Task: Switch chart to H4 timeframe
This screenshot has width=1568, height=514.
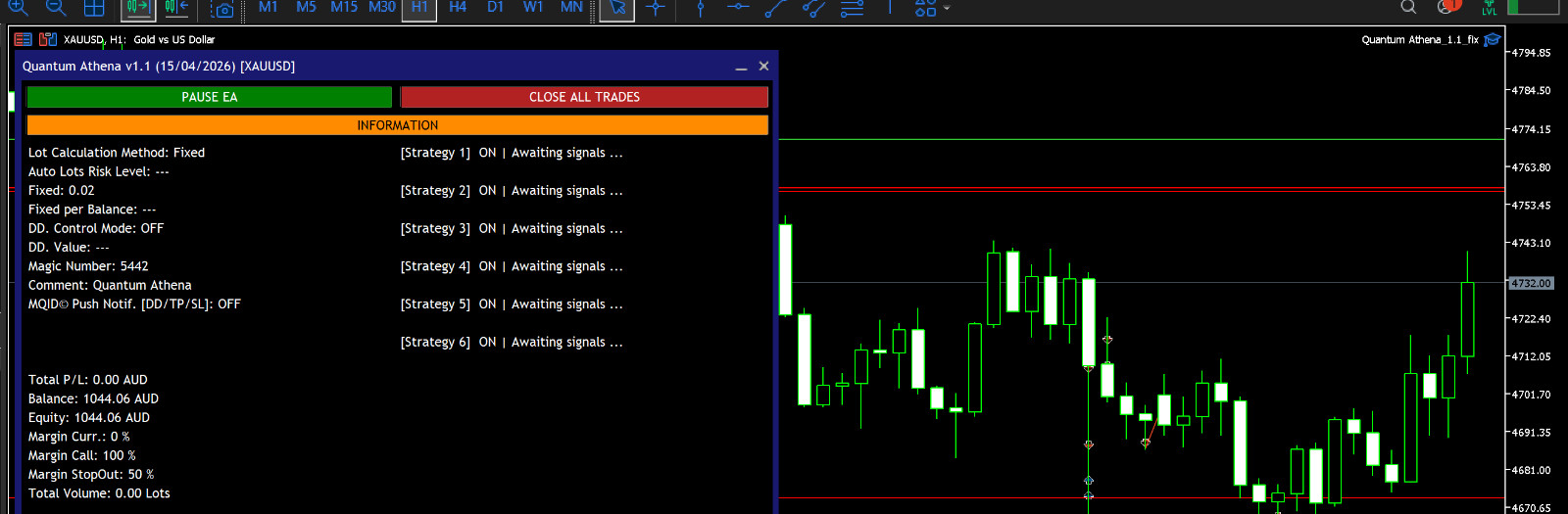Action: (458, 7)
